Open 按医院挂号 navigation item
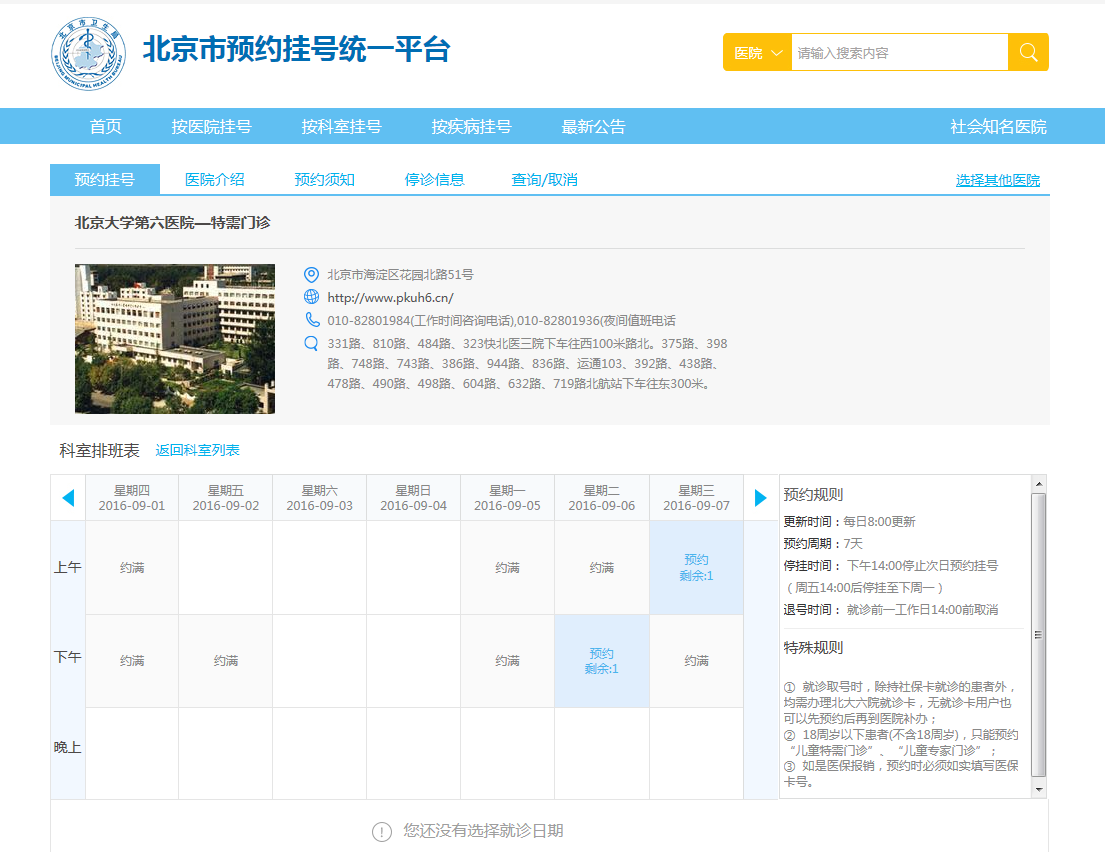This screenshot has height=852, width=1105. click(x=211, y=127)
